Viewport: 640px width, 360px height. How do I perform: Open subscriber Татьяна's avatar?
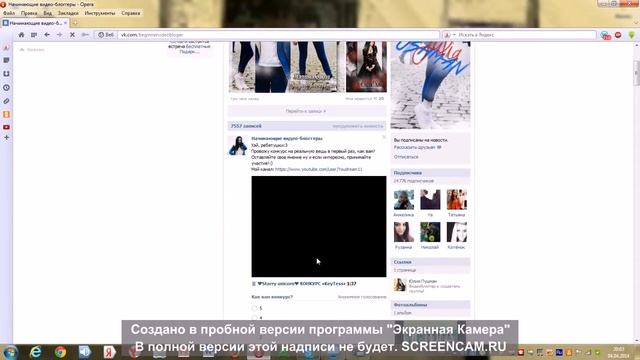coord(457,200)
